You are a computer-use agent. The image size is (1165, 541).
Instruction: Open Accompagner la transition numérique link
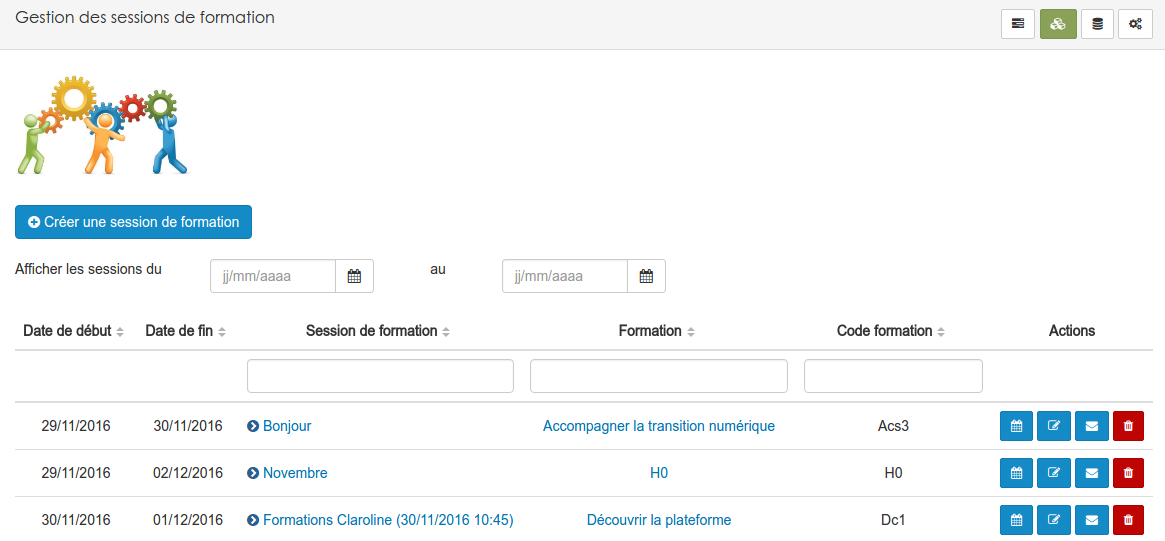pos(658,426)
